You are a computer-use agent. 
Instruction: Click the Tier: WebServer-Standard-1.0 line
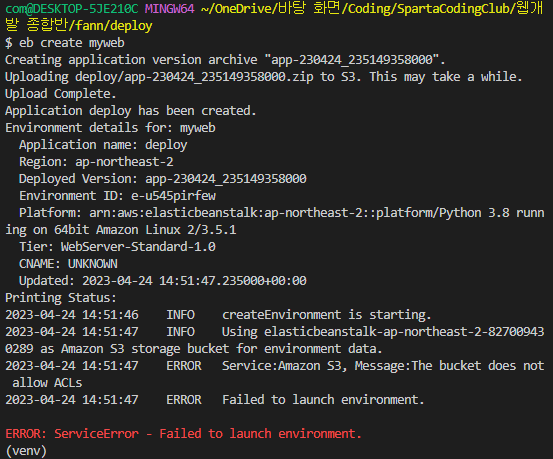coord(117,247)
